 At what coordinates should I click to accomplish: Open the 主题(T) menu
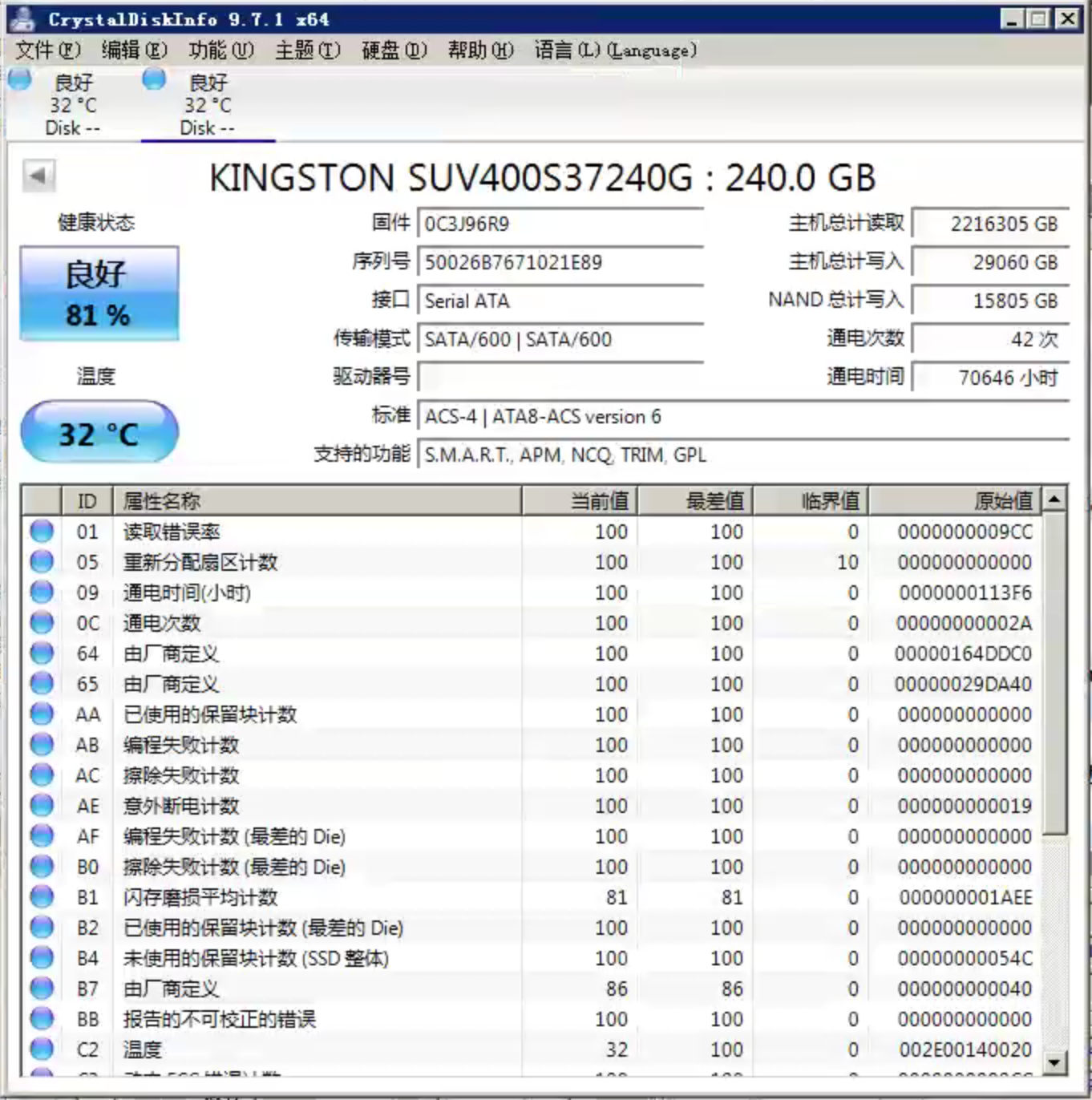click(307, 51)
